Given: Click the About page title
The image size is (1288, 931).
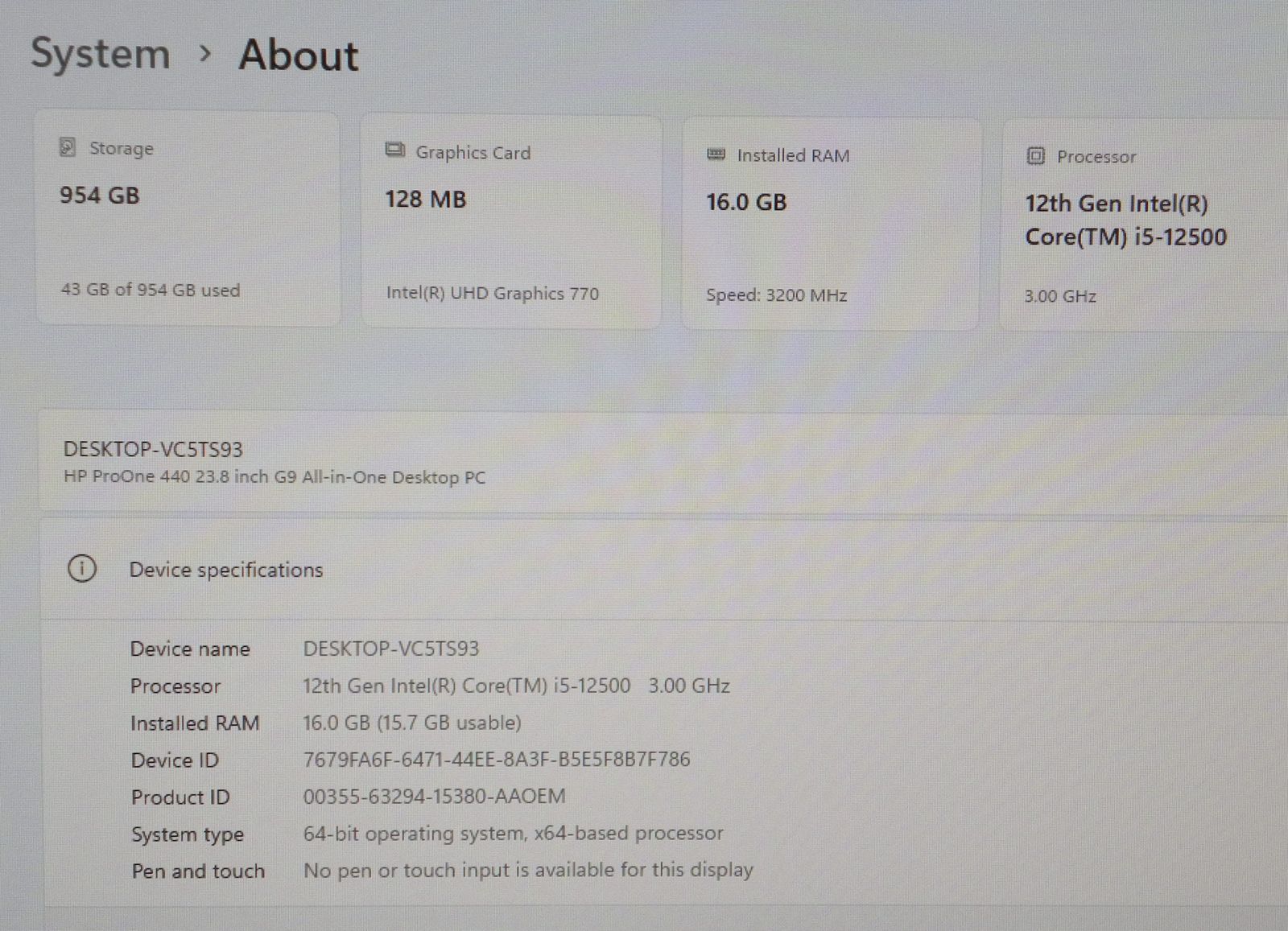Looking at the screenshot, I should point(299,56).
